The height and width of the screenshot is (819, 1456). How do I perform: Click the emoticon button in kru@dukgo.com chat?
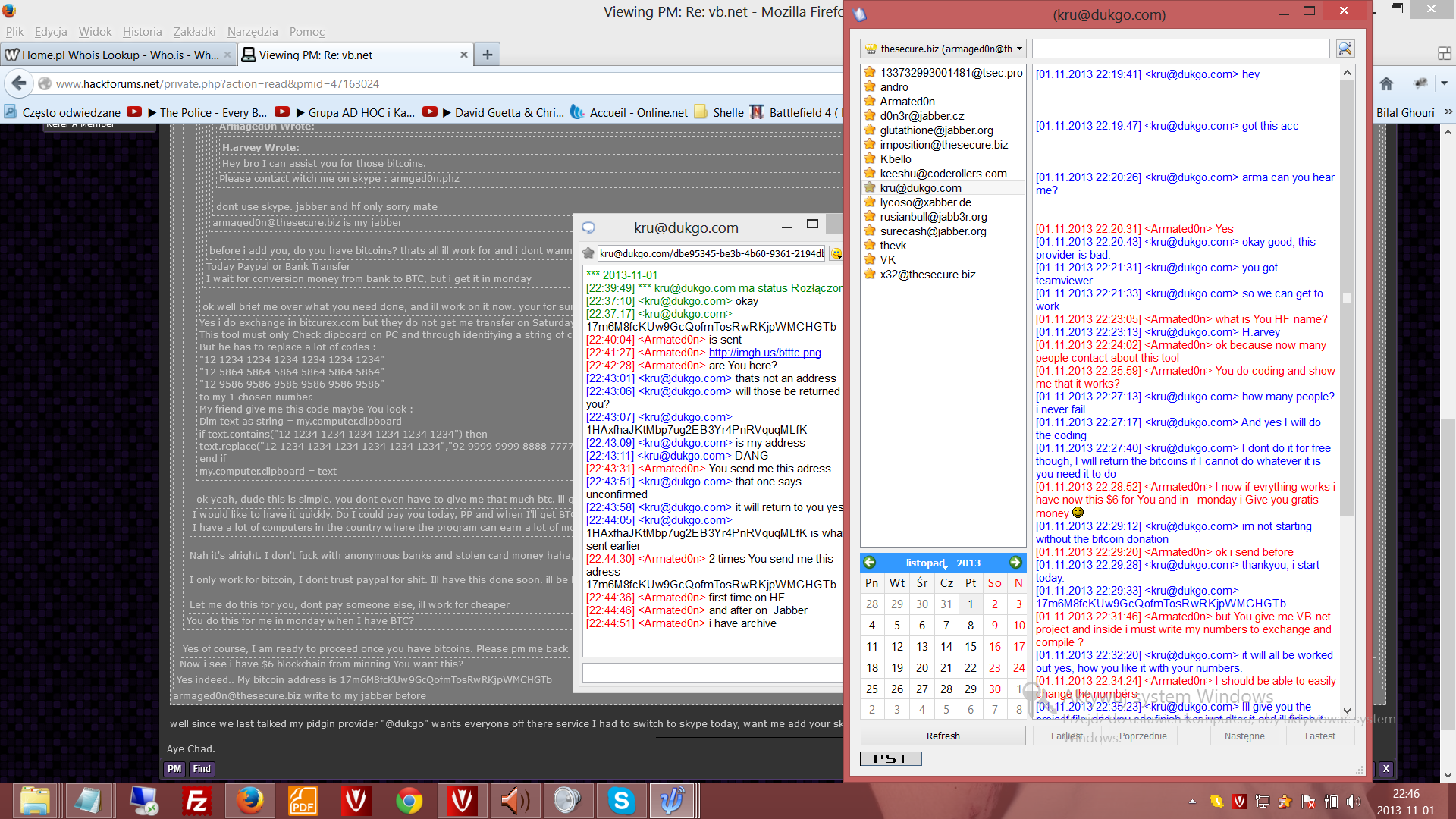836,253
